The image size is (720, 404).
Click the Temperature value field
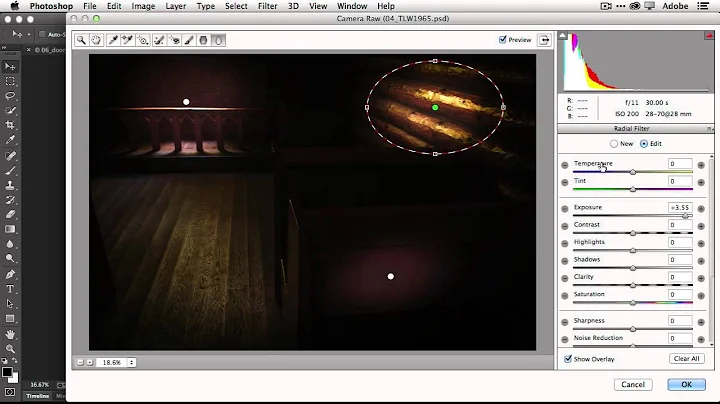(680, 164)
